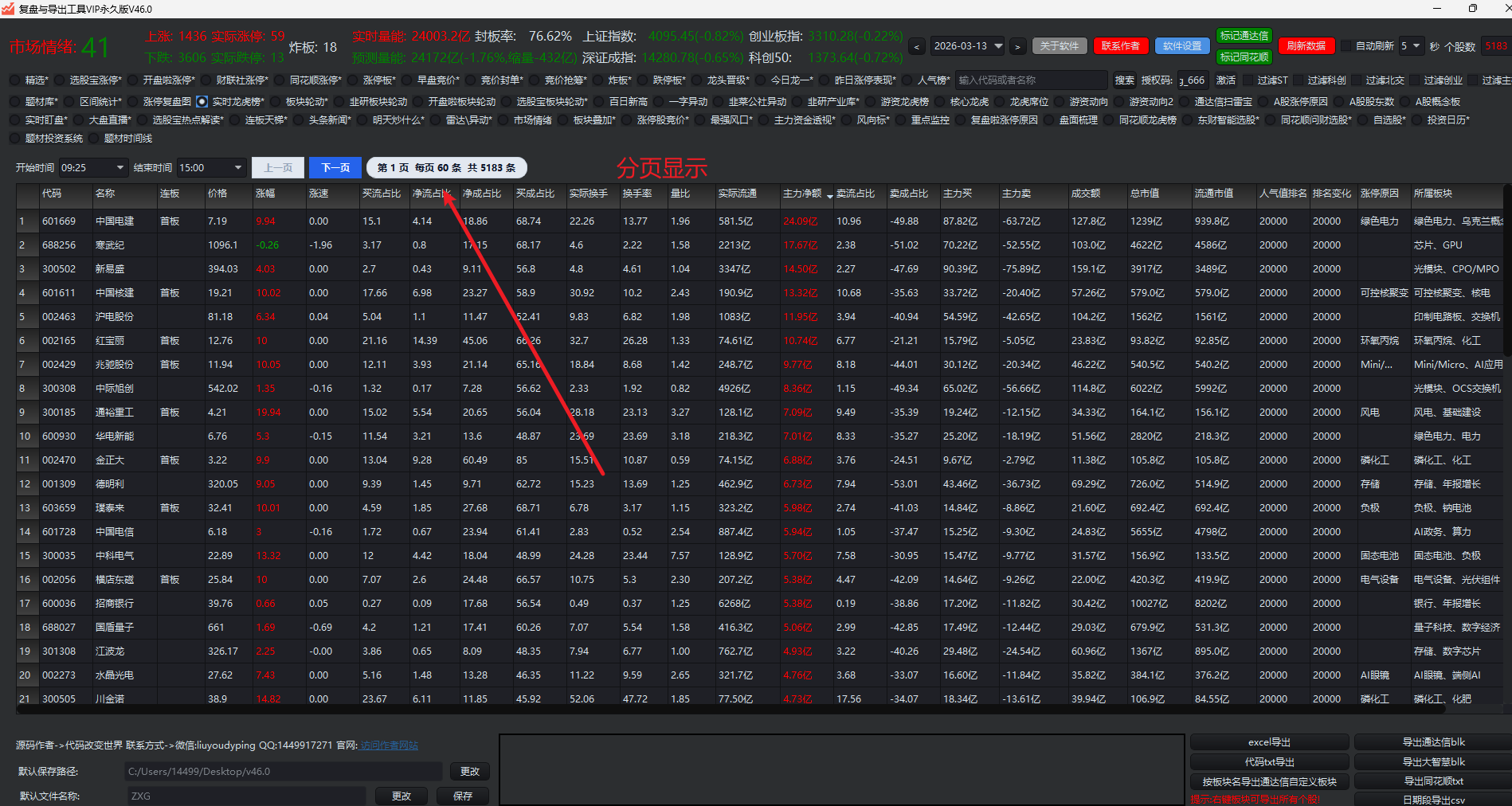Click sort arrow on 主力净额 column

coord(830,196)
